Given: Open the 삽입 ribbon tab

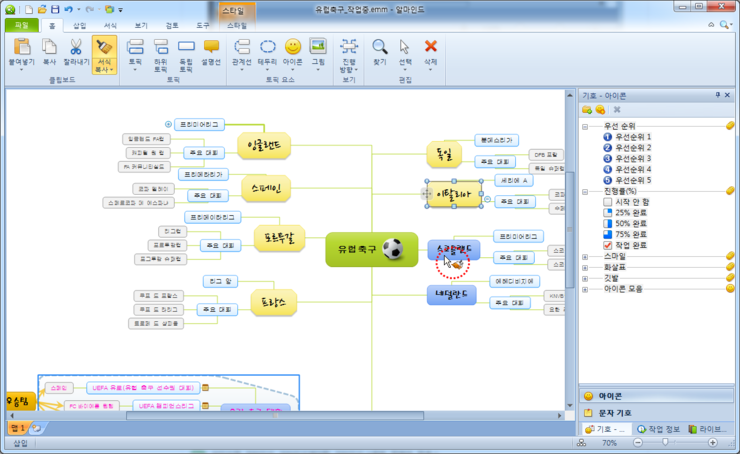Looking at the screenshot, I should (x=80, y=24).
